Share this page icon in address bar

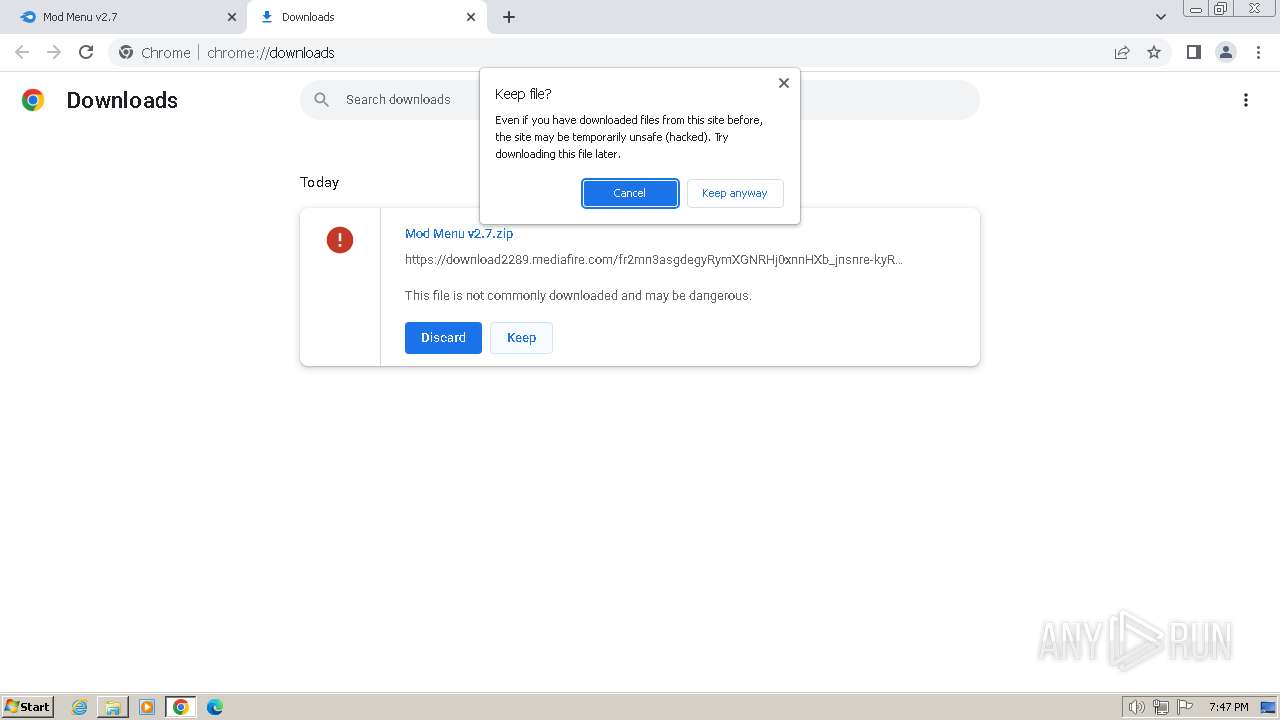1122,52
